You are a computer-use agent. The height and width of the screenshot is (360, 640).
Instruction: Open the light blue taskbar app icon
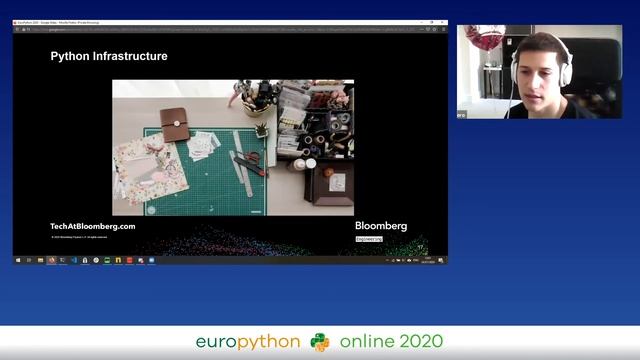point(151,260)
